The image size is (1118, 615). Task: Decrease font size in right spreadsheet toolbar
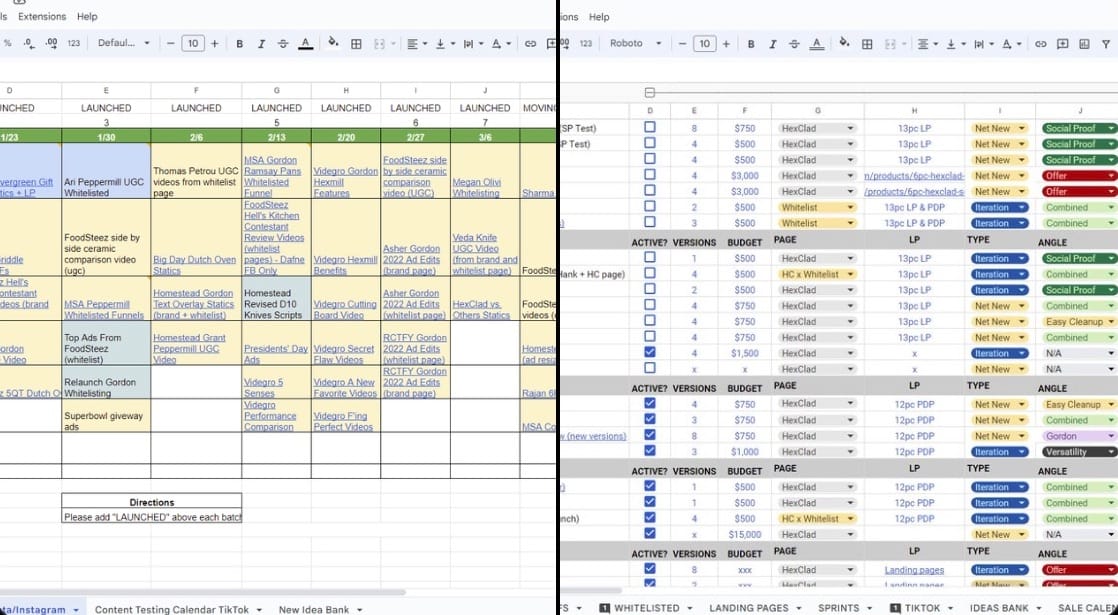click(682, 43)
